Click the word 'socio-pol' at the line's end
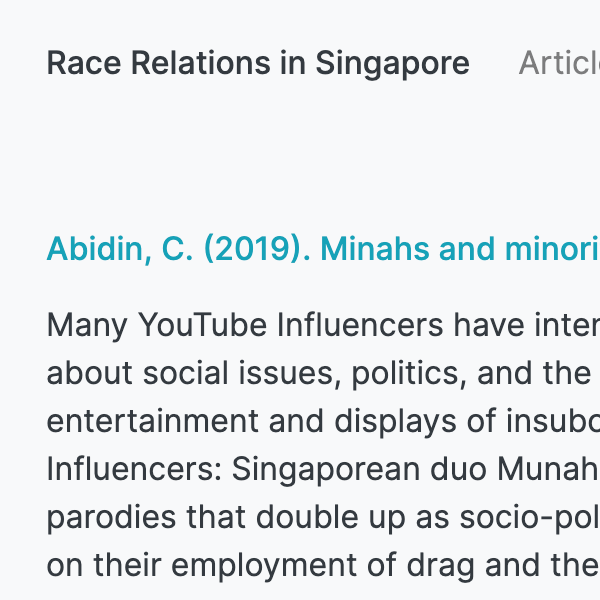 [x=530, y=518]
